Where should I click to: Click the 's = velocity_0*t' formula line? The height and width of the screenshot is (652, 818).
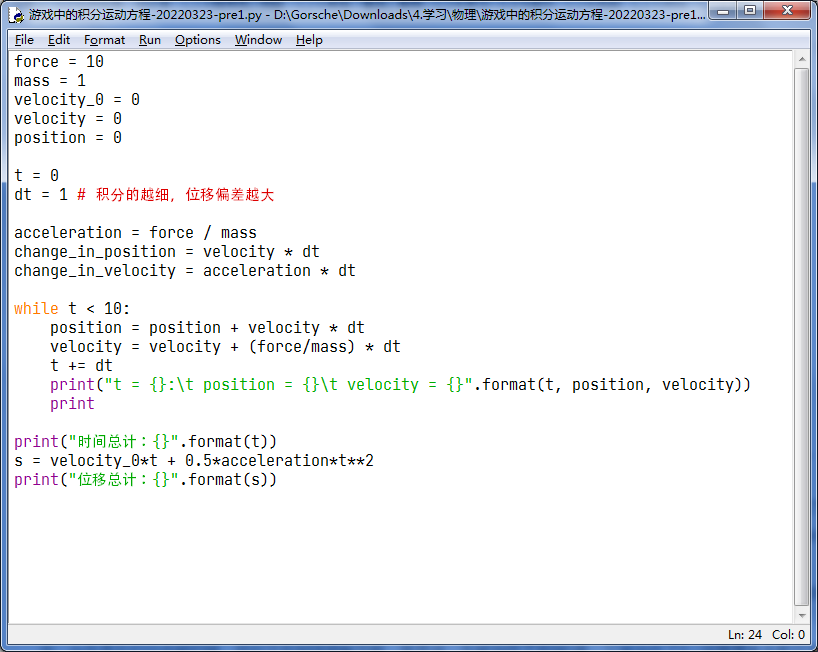coord(194,461)
